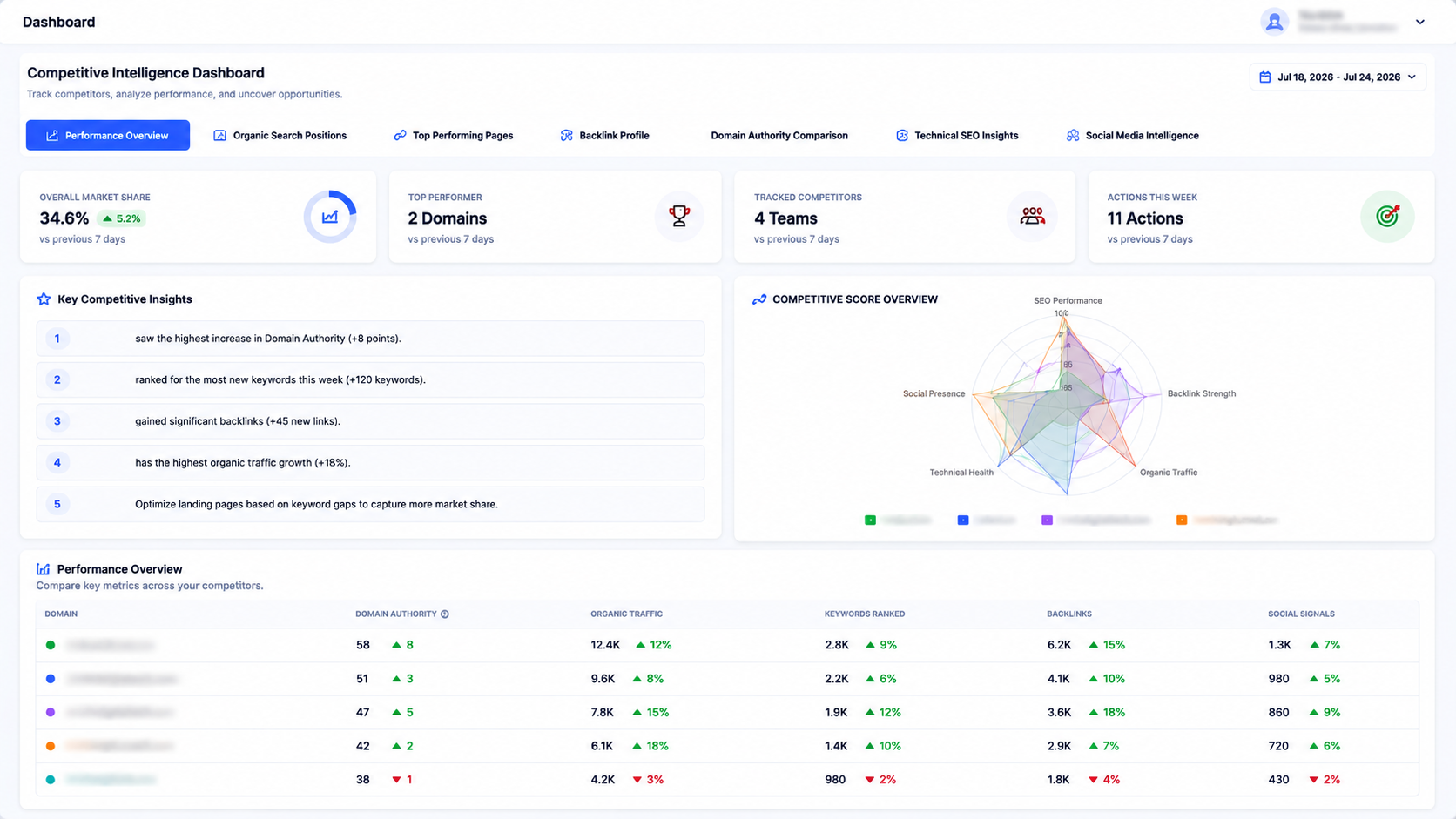Toggle the green legend series in radar chart
This screenshot has height=819, width=1456.
tap(898, 520)
